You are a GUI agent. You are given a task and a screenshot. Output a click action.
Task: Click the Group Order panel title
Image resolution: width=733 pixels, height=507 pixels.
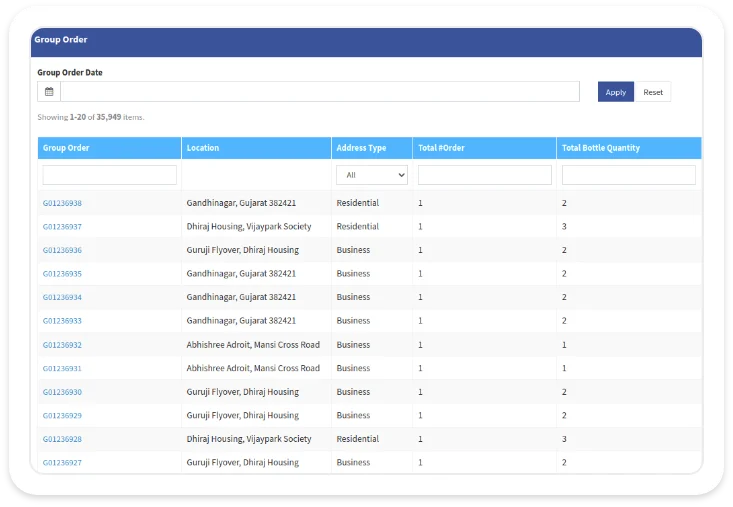click(61, 40)
